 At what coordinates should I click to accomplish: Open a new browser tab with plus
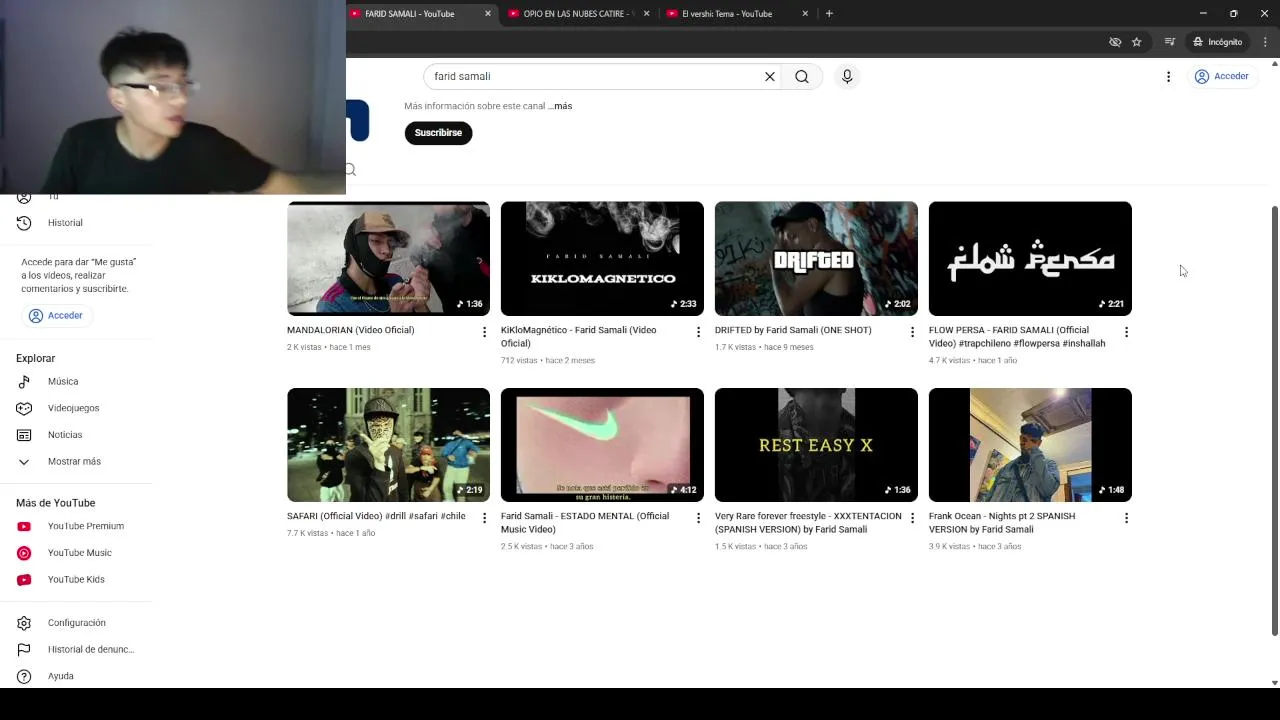click(x=829, y=14)
